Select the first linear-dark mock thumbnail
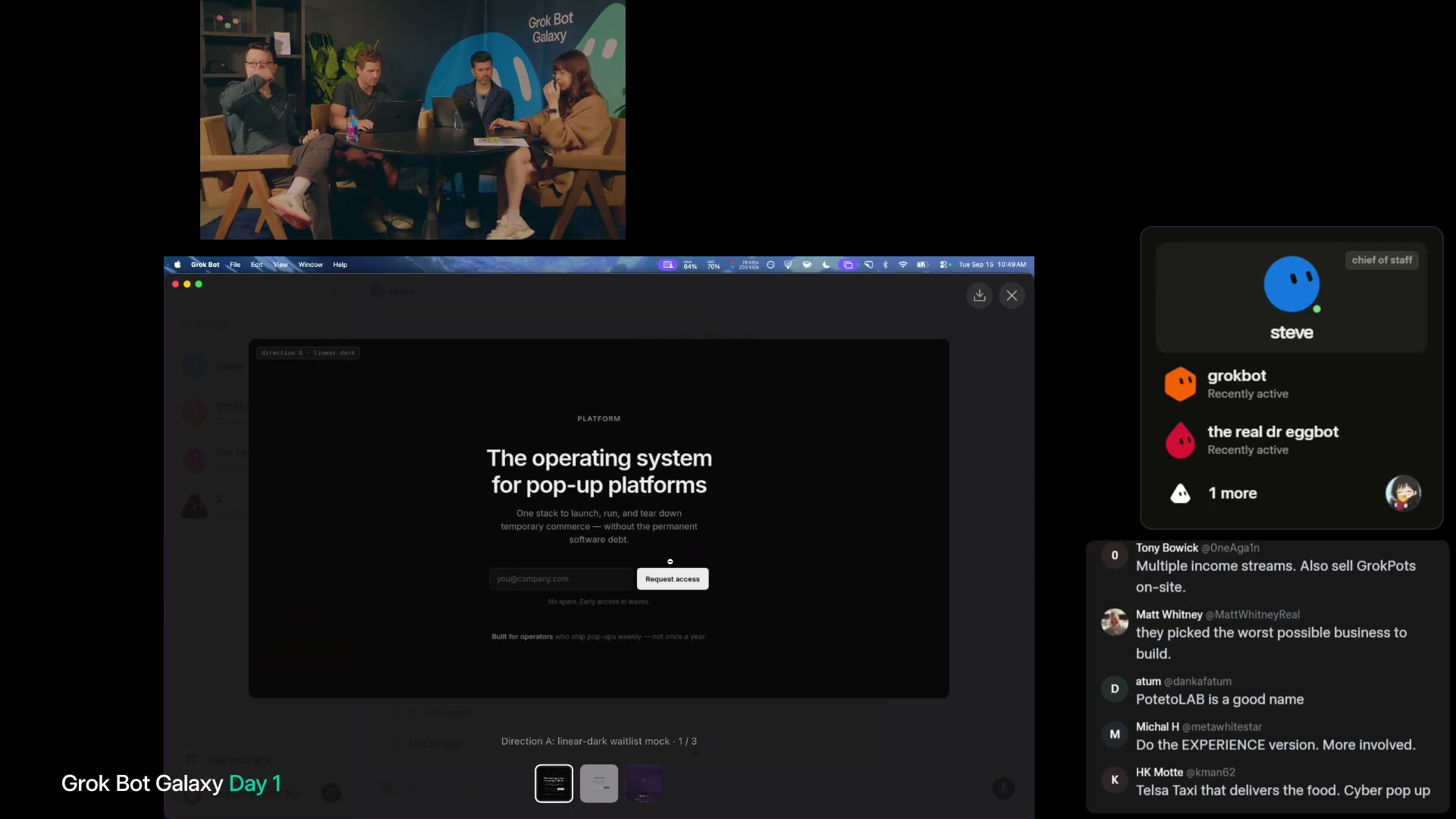The width and height of the screenshot is (1456, 819). point(554,783)
